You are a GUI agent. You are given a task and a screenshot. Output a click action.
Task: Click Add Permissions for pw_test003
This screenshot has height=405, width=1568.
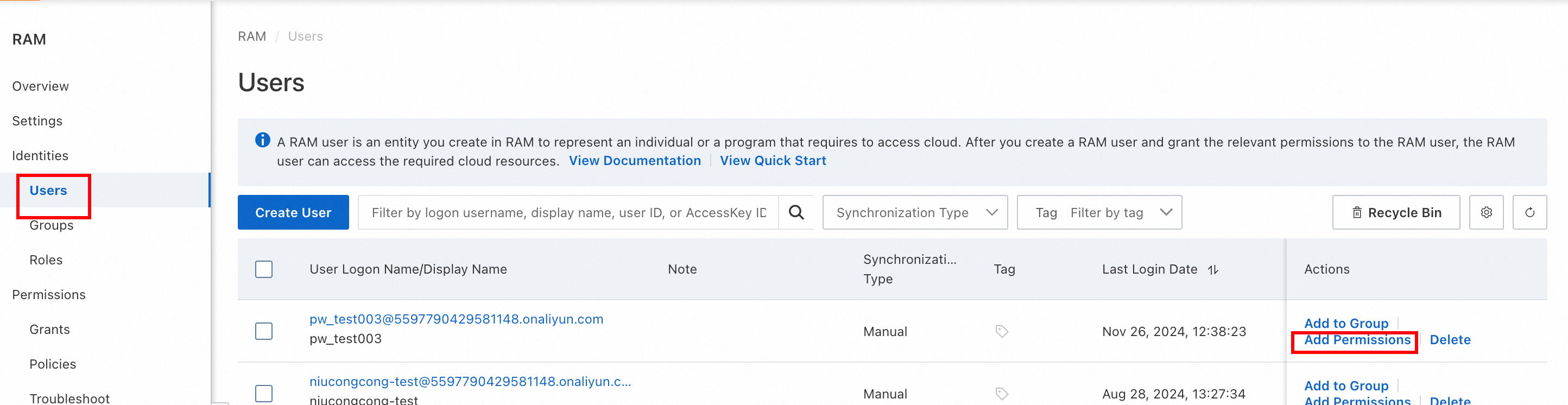[x=1357, y=340]
